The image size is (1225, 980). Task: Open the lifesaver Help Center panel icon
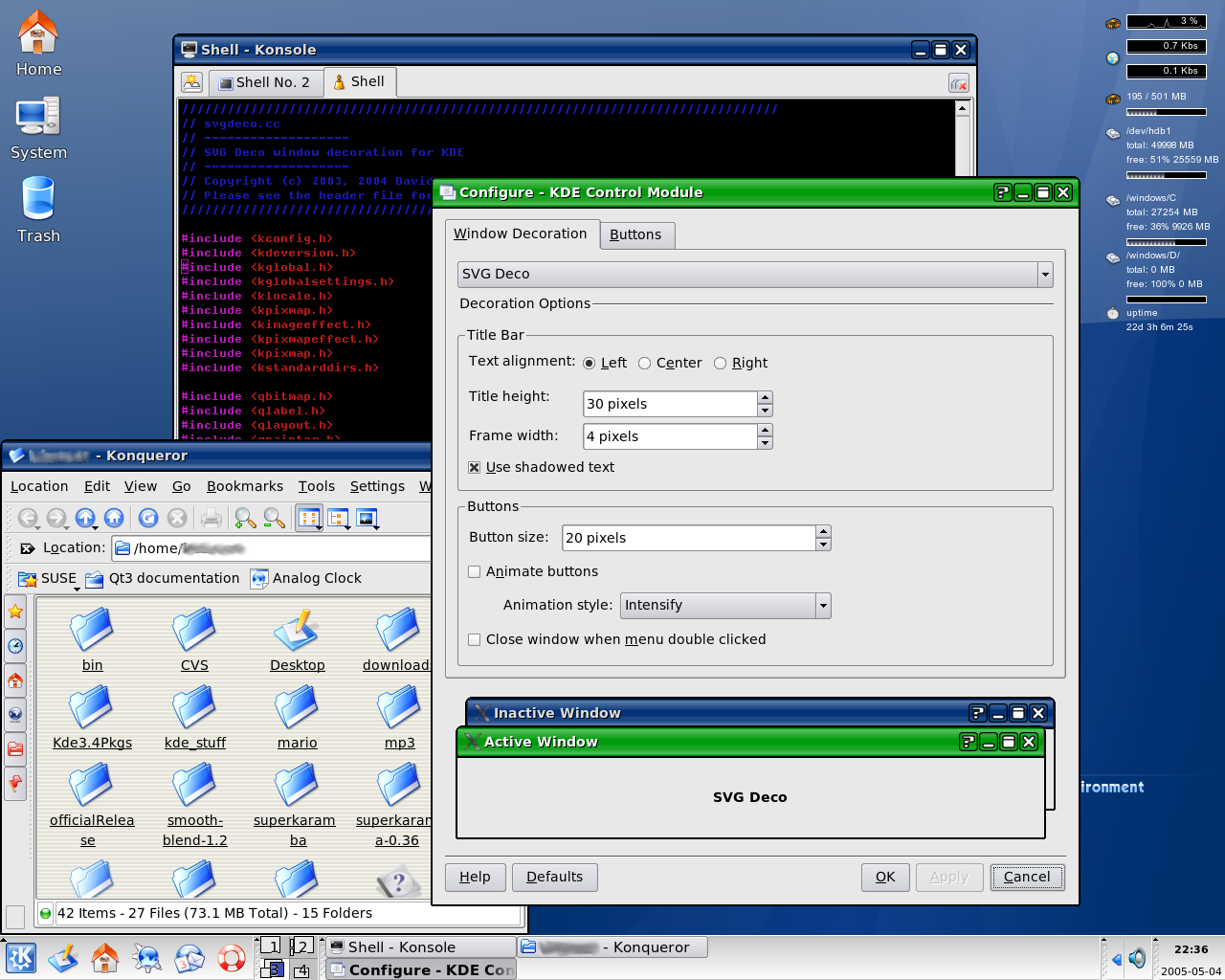point(232,957)
